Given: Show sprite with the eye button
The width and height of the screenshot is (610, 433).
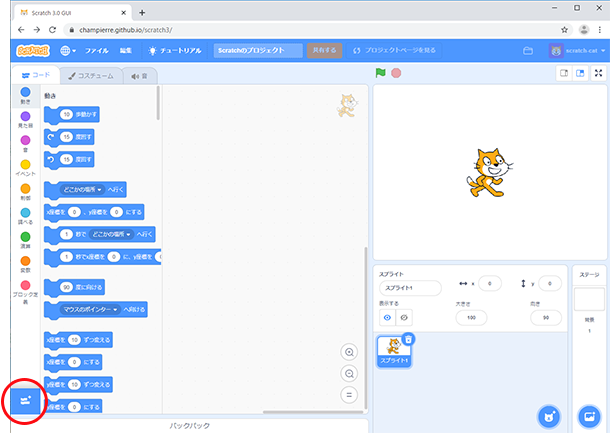Looking at the screenshot, I should pos(387,317).
